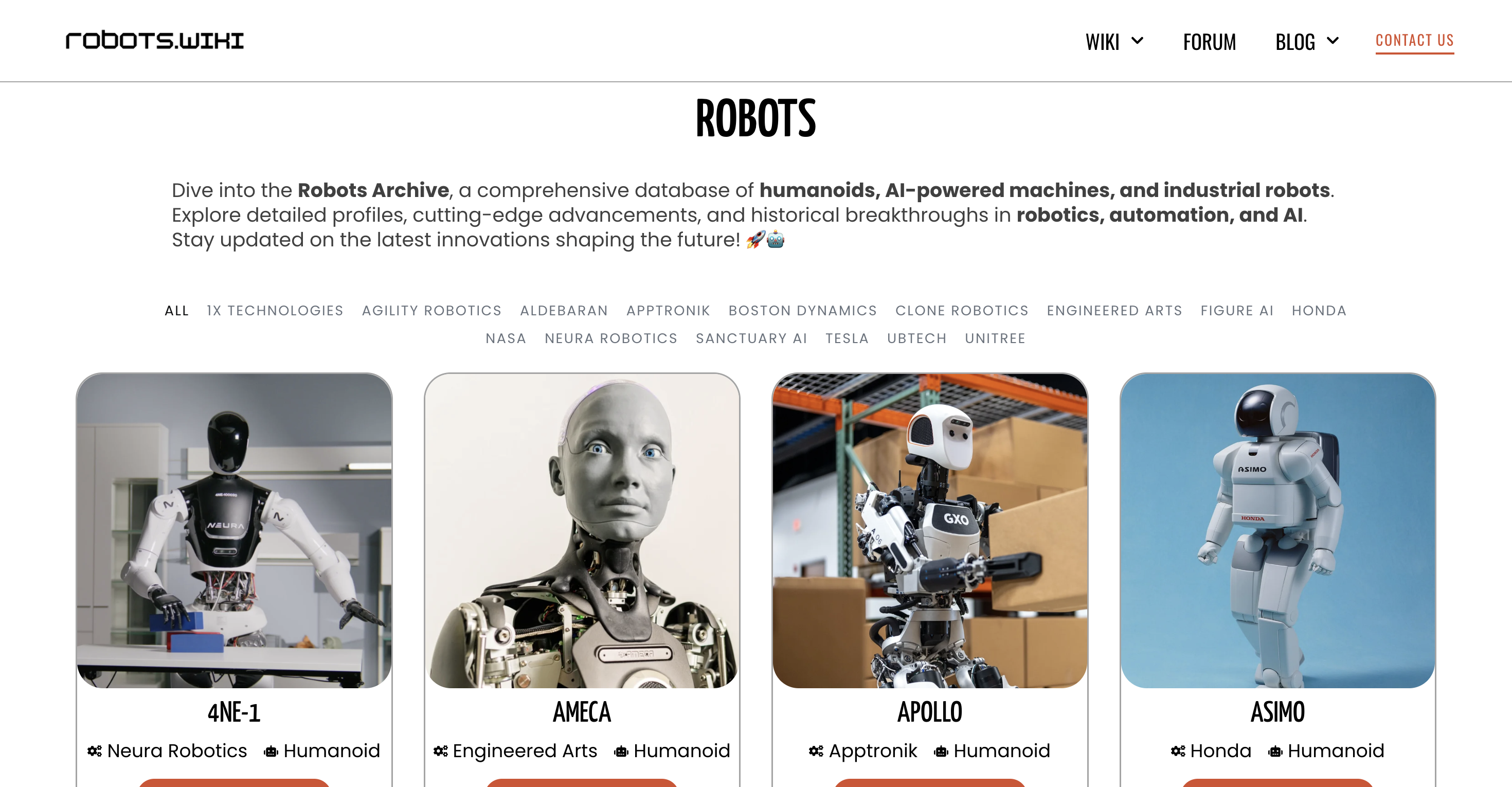Click the robot icon on Ameca's Humanoid tag
Screen dimensions: 1512x787
pyautogui.click(x=621, y=751)
